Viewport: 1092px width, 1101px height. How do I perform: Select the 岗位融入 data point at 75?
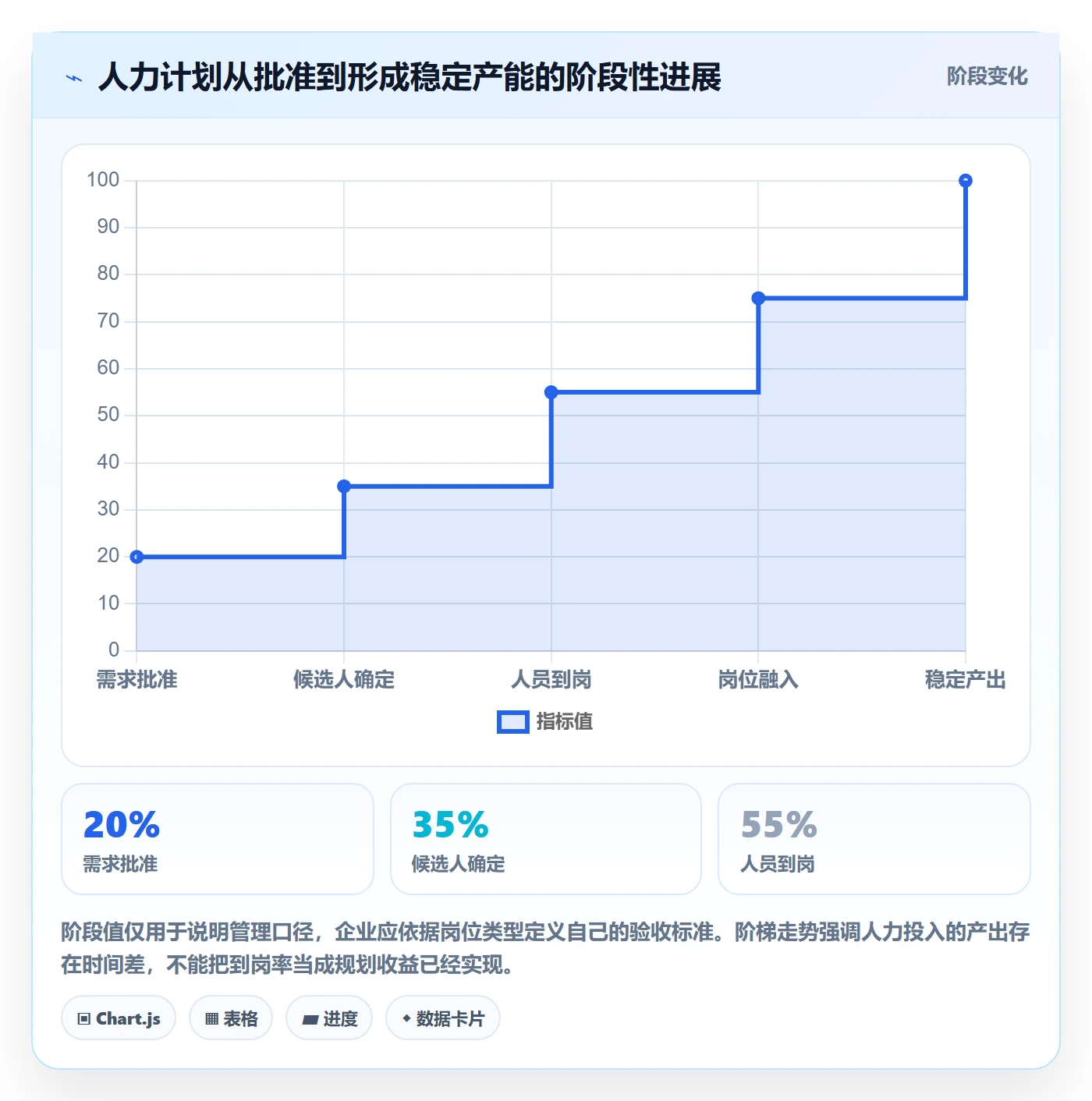point(758,298)
